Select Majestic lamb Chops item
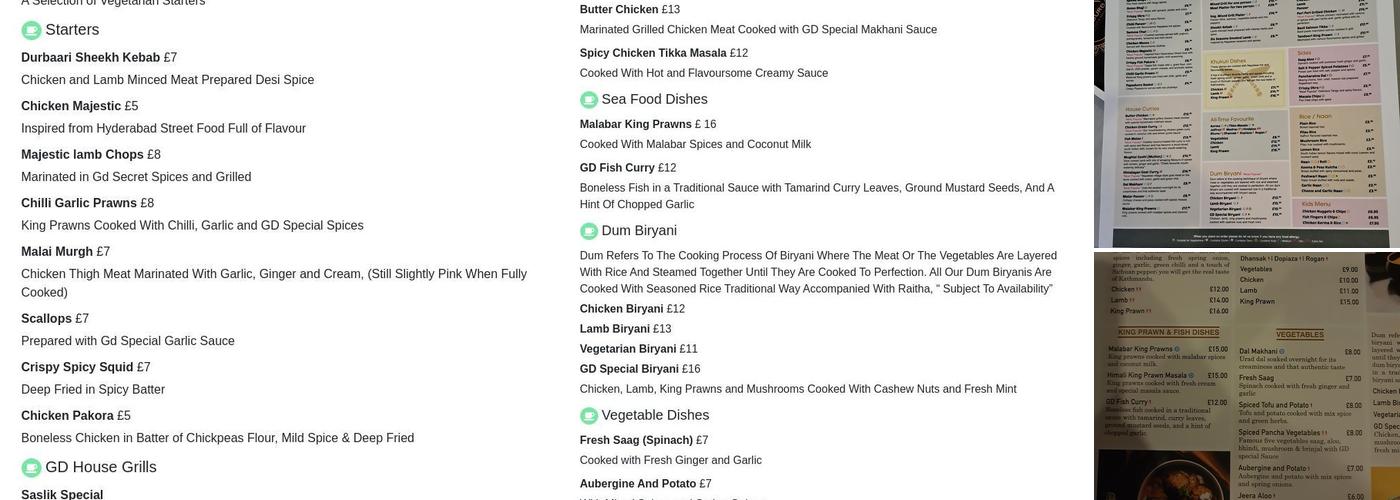Image resolution: width=1400 pixels, height=500 pixels. (x=82, y=155)
